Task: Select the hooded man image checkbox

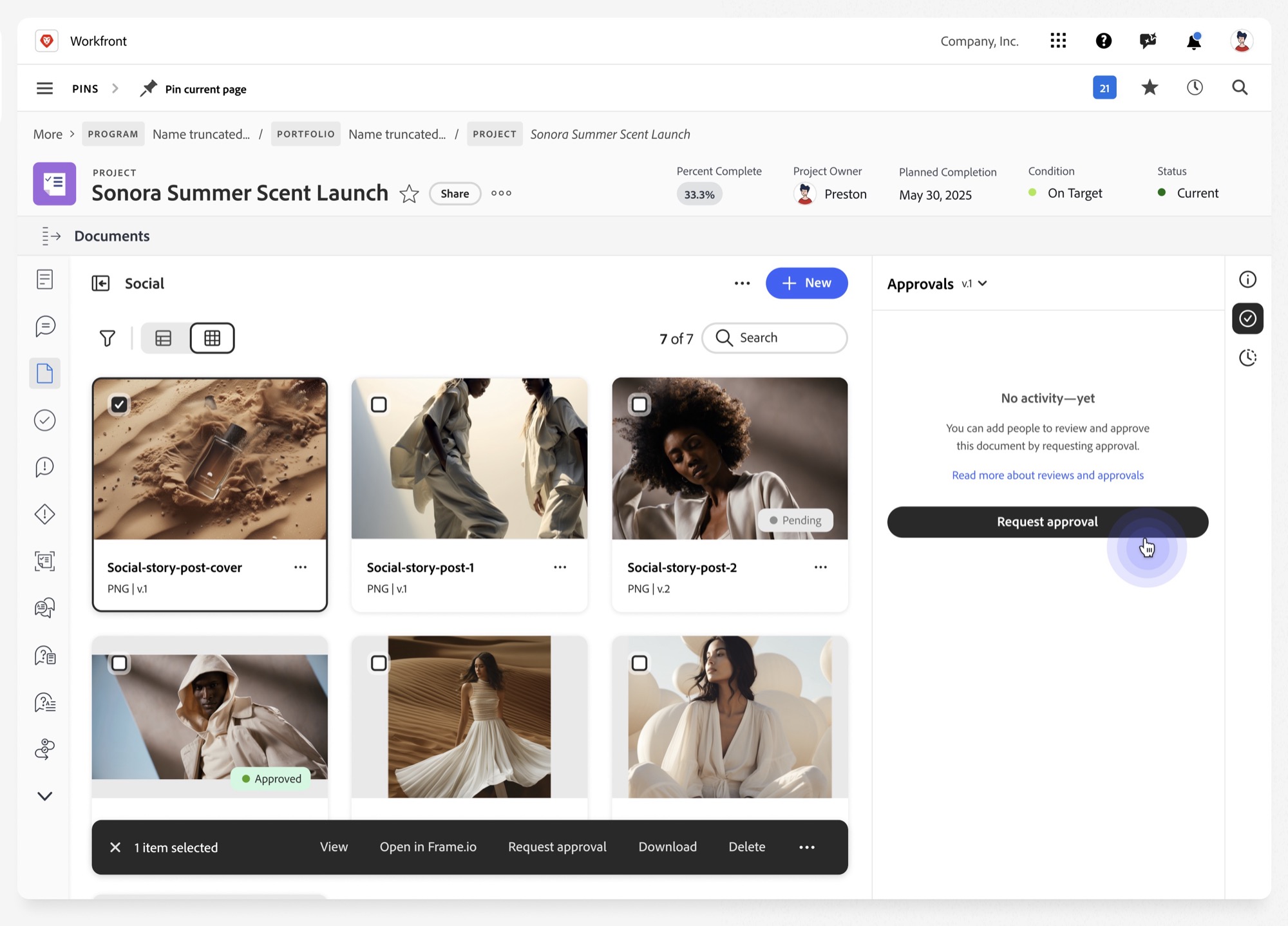Action: coord(119,663)
